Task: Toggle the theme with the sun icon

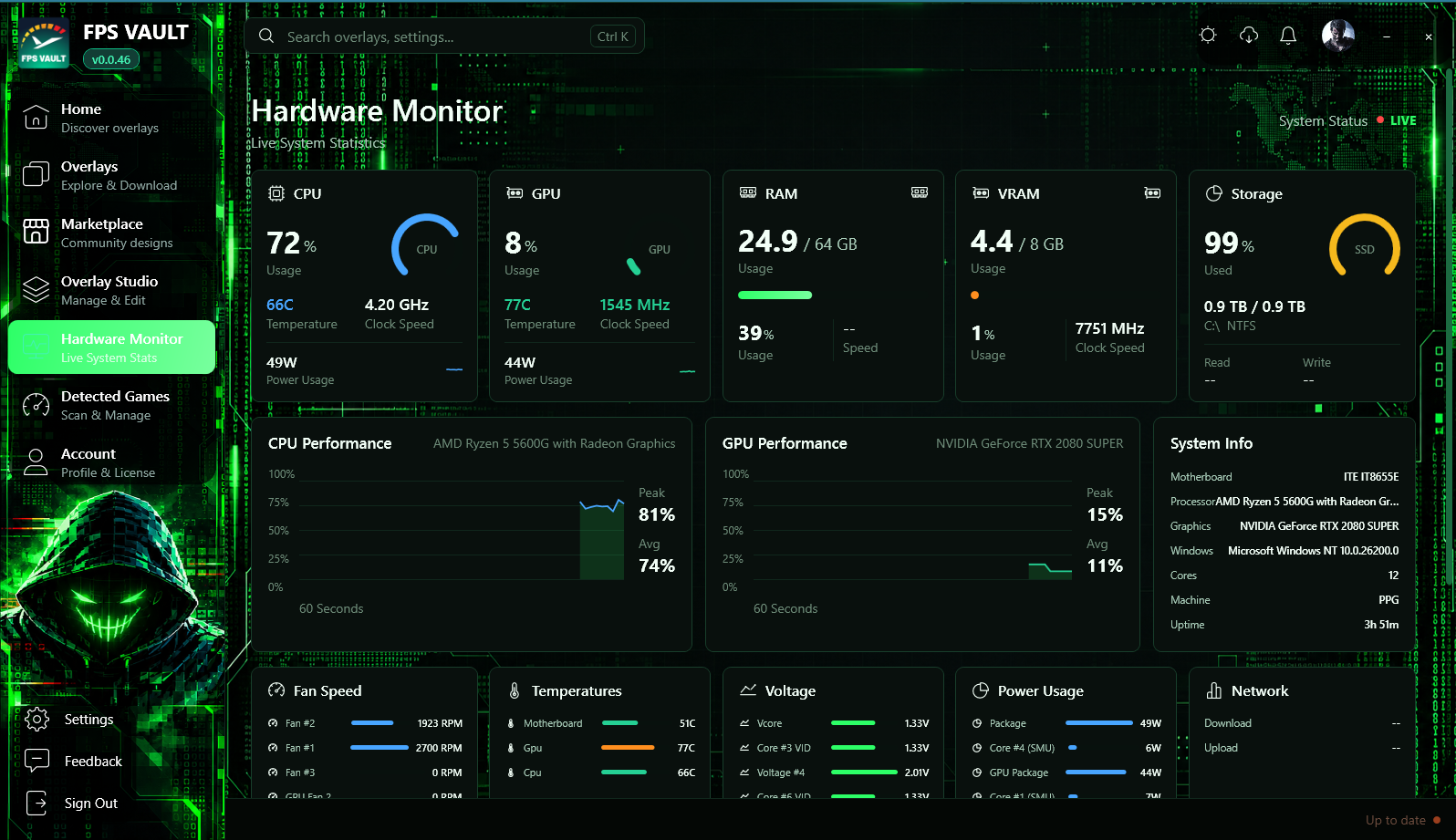Action: (1208, 36)
